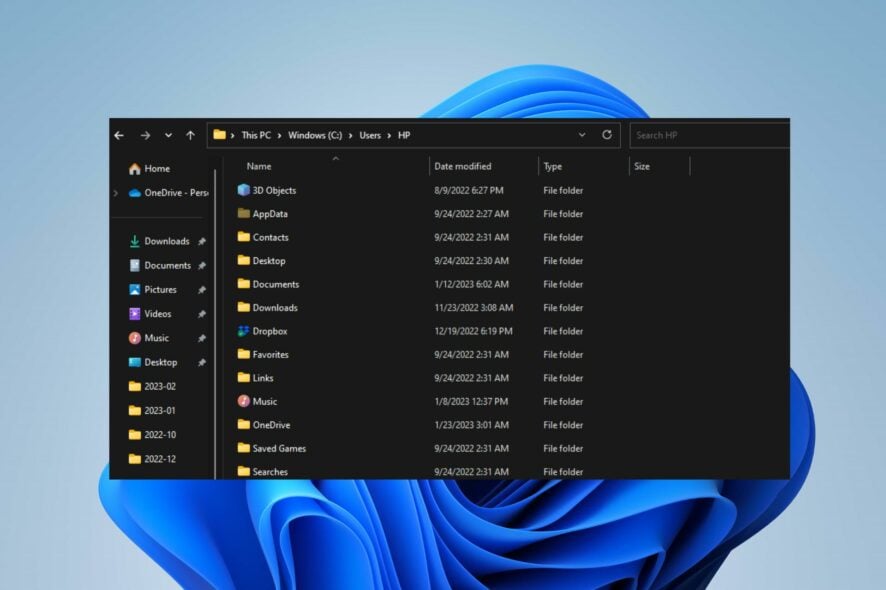Sort by the Date modified column header
Viewport: 886px width, 590px height.
coord(463,166)
